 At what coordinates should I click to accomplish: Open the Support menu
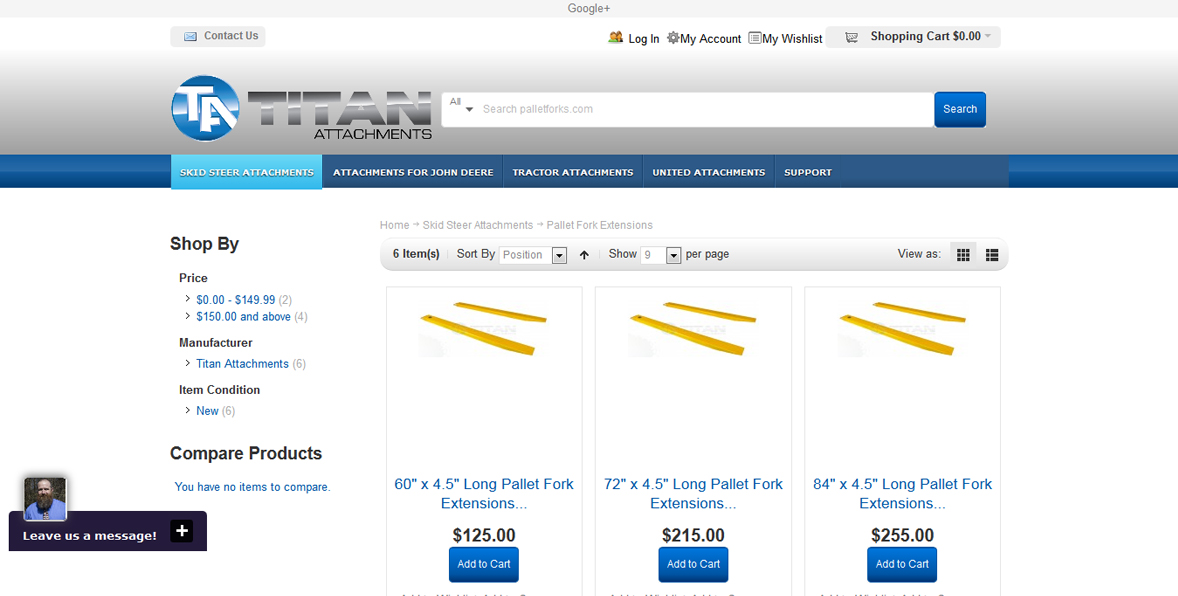808,172
